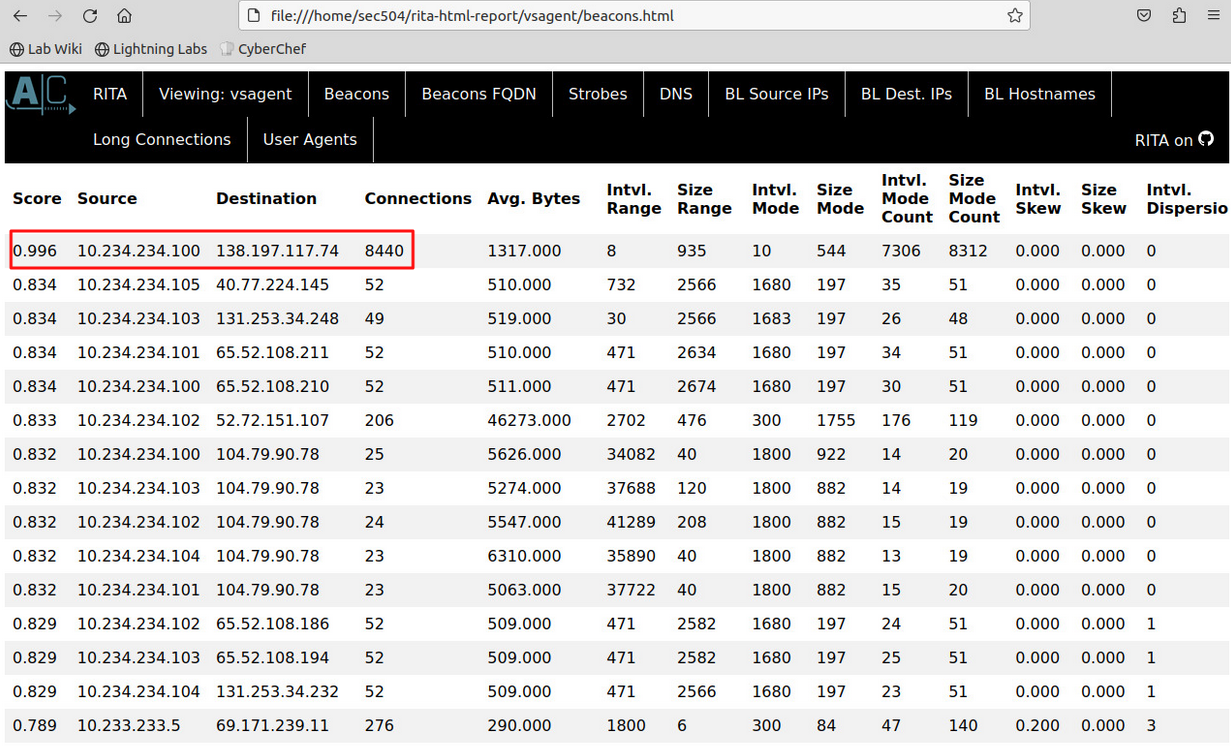Open the BL Dest. IPs page
The width and height of the screenshot is (1231, 746).
(x=907, y=94)
